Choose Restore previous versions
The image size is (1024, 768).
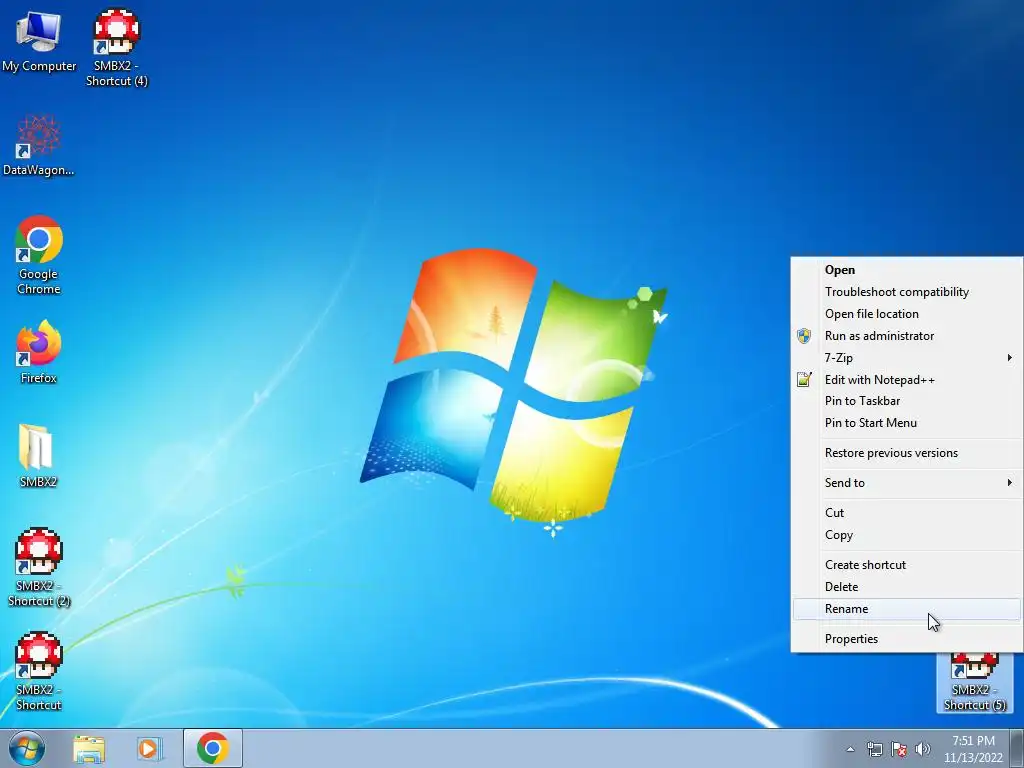pyautogui.click(x=907, y=453)
